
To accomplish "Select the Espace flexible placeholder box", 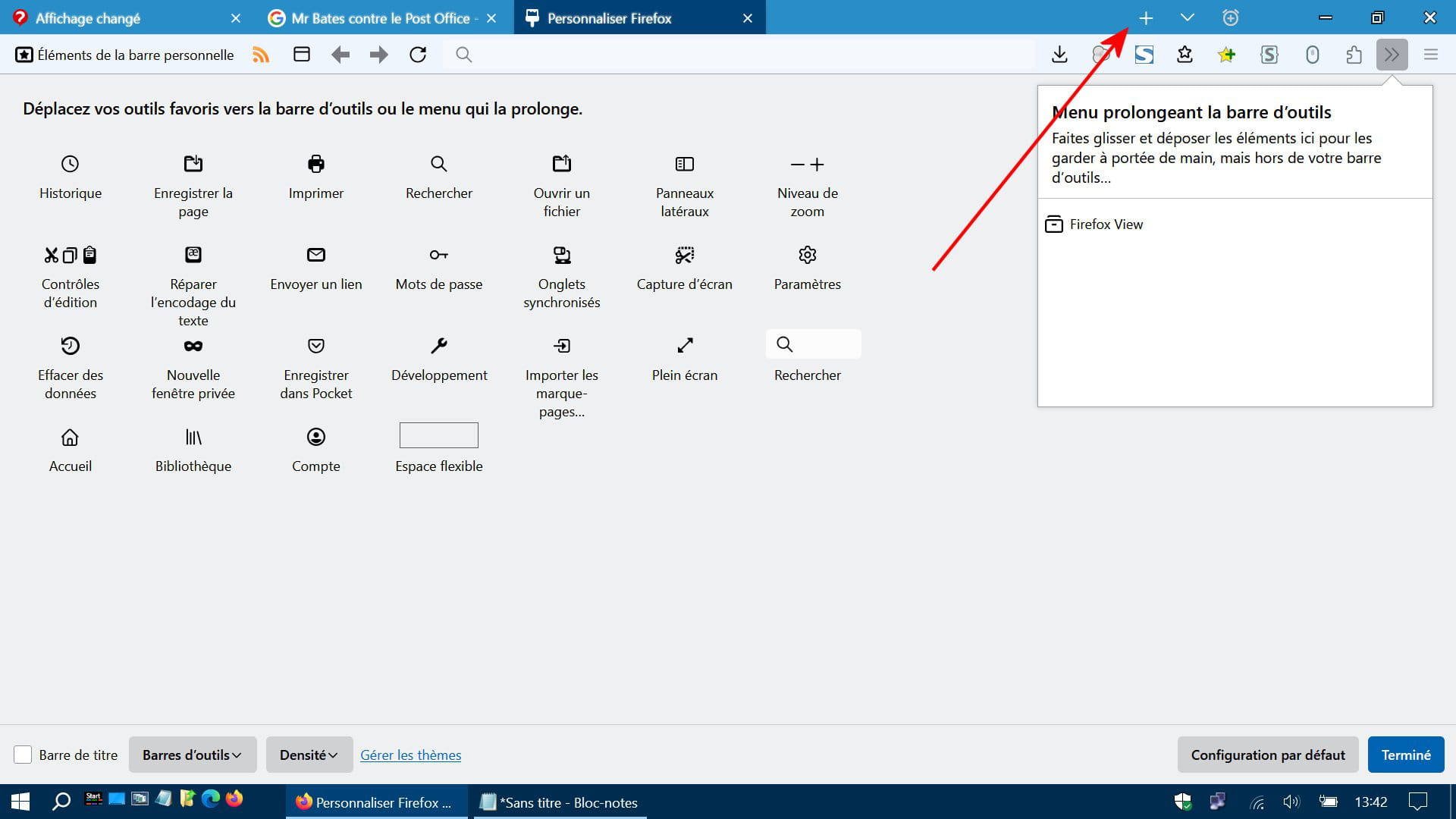I will coord(439,435).
